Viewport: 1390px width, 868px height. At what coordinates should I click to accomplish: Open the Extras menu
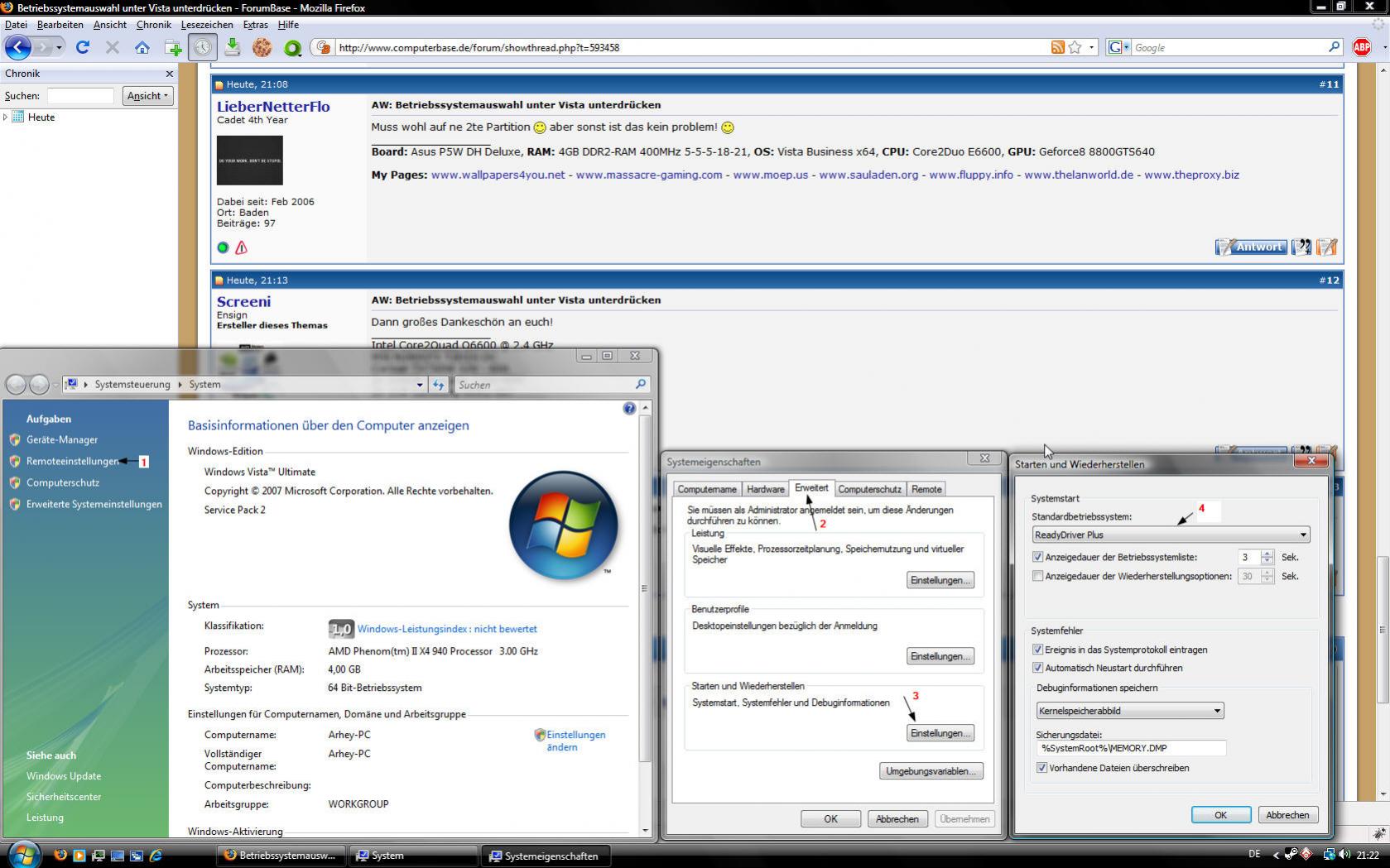tap(255, 25)
